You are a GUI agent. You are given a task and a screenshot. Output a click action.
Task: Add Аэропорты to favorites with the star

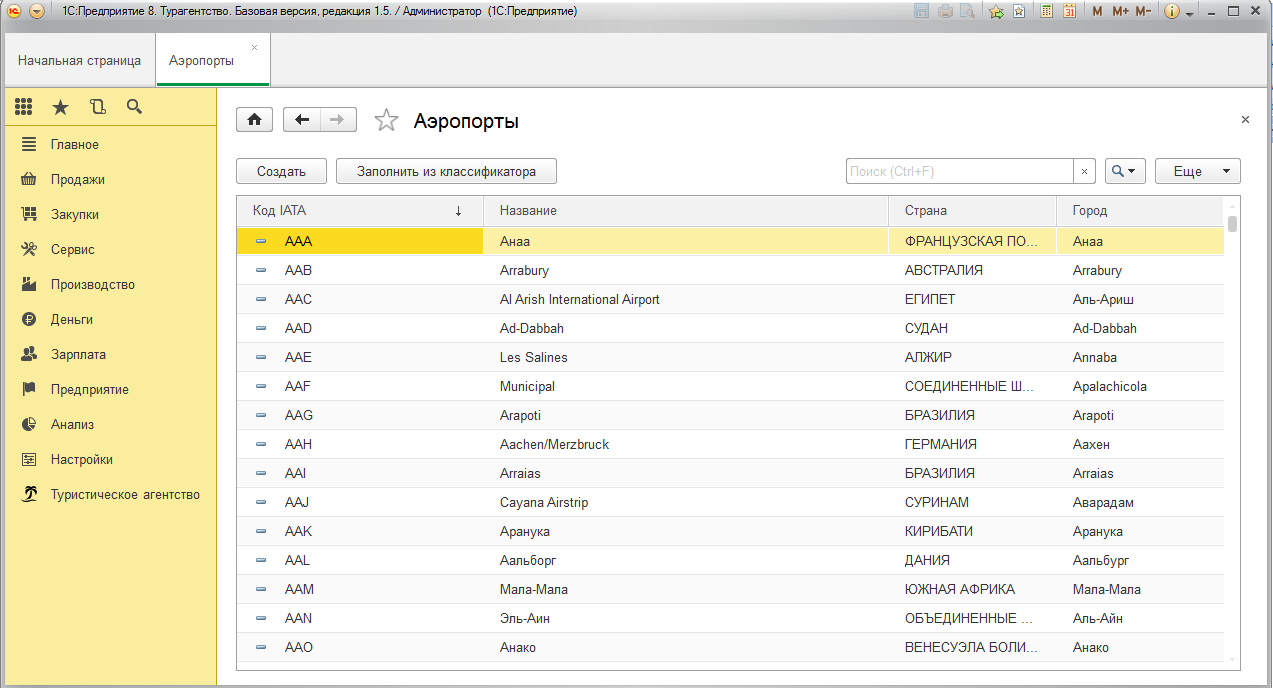pos(386,121)
